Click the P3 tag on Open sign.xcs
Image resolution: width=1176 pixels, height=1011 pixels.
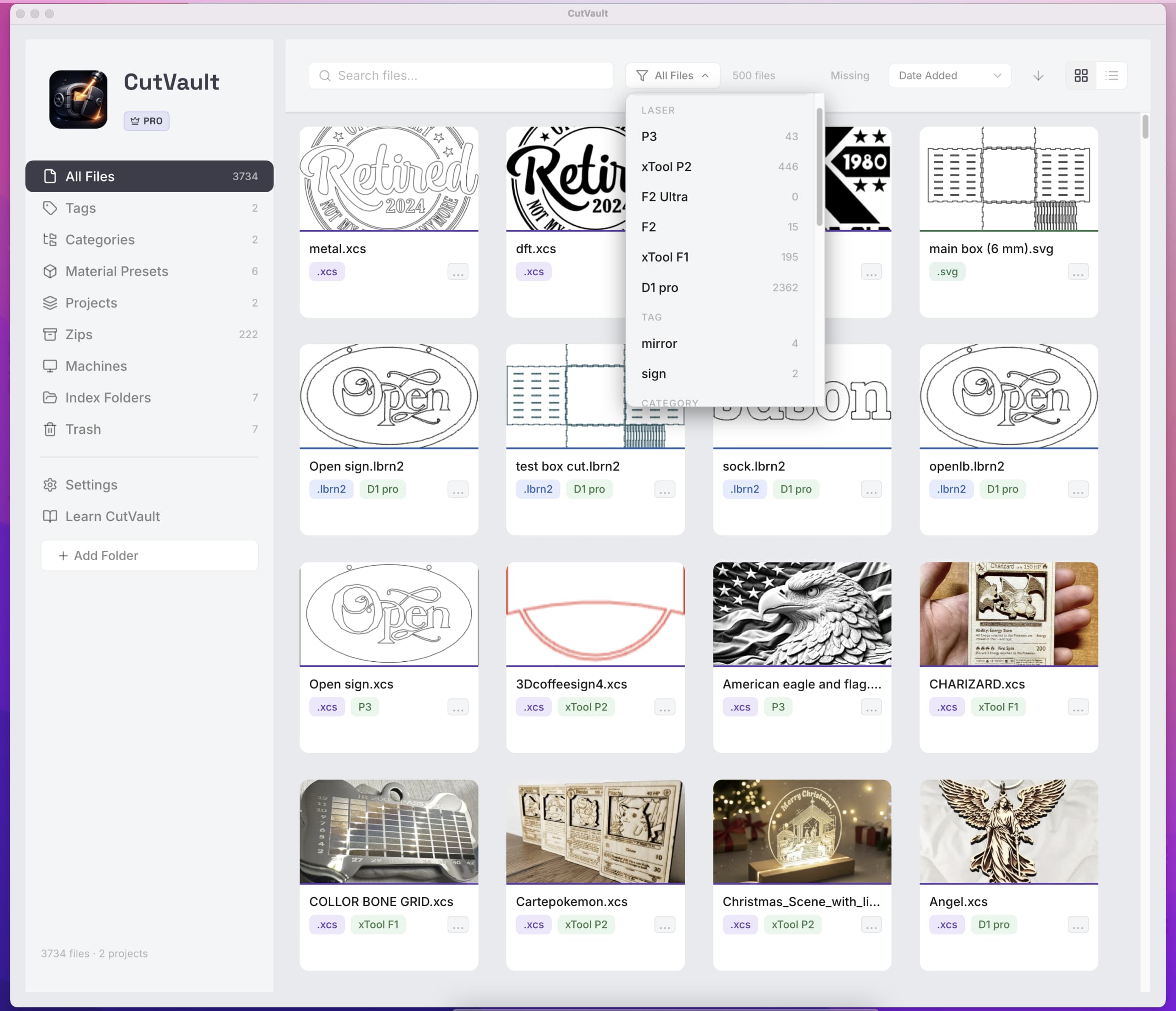click(364, 707)
